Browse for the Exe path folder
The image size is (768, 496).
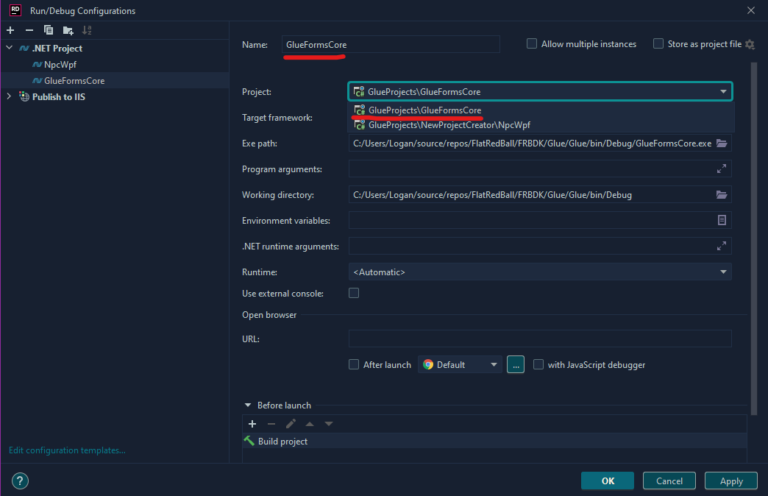[x=722, y=143]
